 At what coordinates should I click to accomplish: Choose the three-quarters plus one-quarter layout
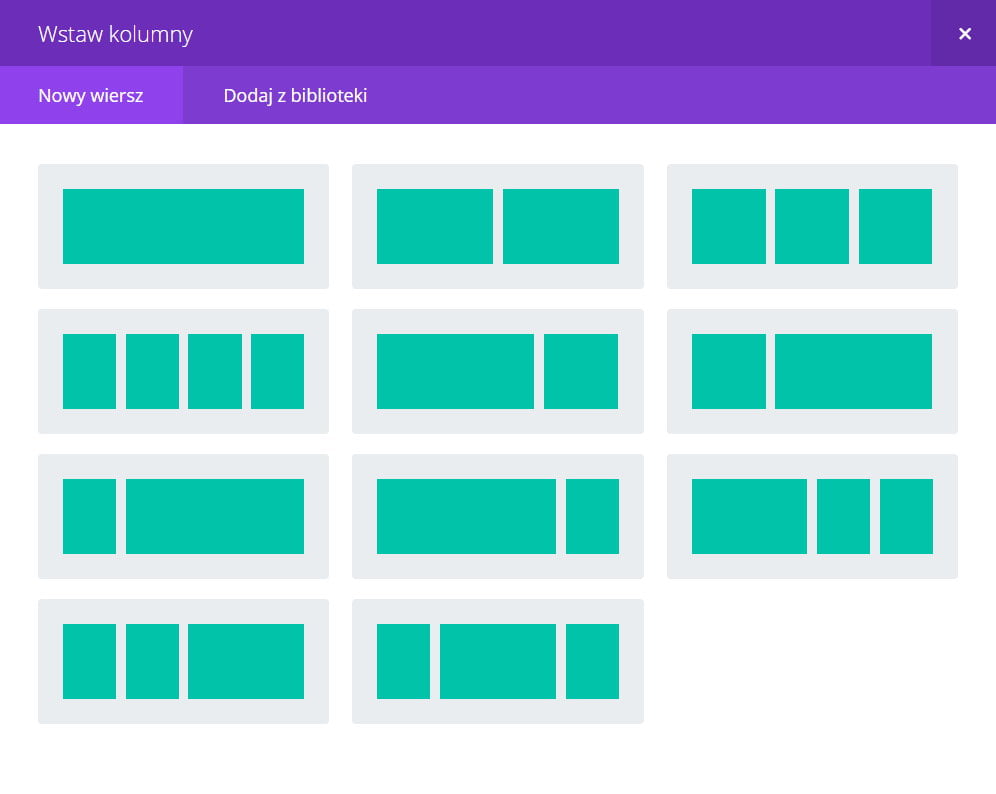(x=497, y=516)
